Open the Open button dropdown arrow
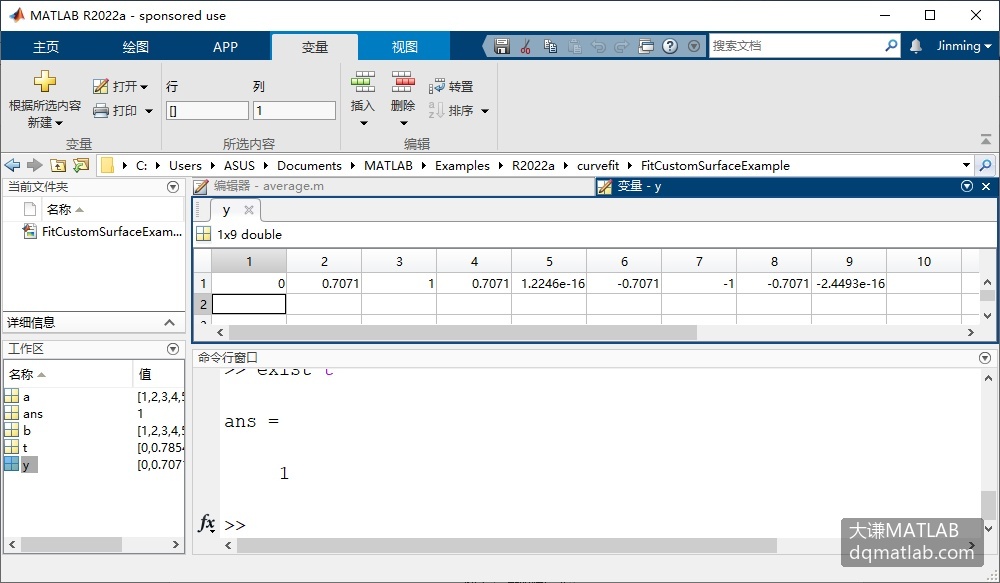This screenshot has width=1000, height=583. 143,87
